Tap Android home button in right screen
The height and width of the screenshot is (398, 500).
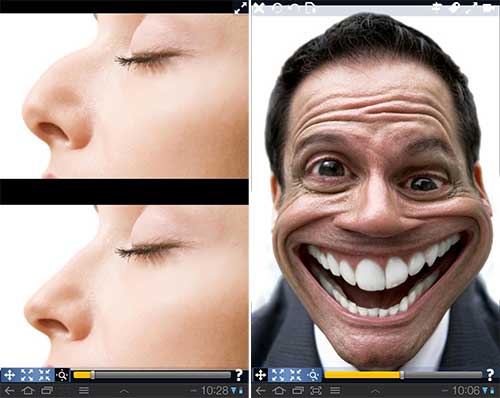tap(279, 390)
